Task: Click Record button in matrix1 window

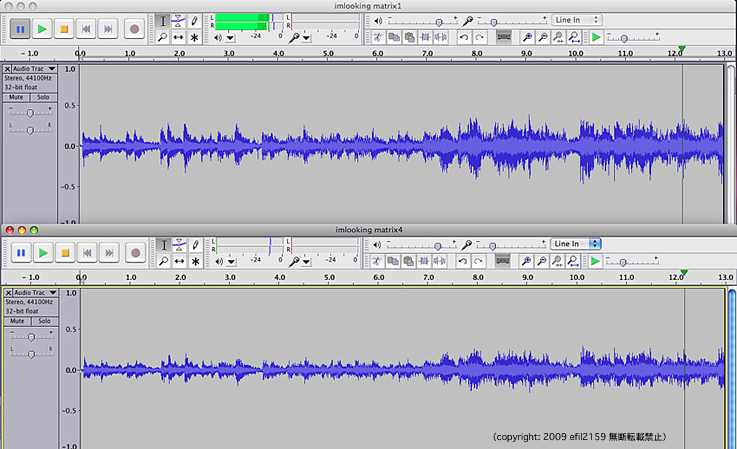Action: click(x=134, y=29)
